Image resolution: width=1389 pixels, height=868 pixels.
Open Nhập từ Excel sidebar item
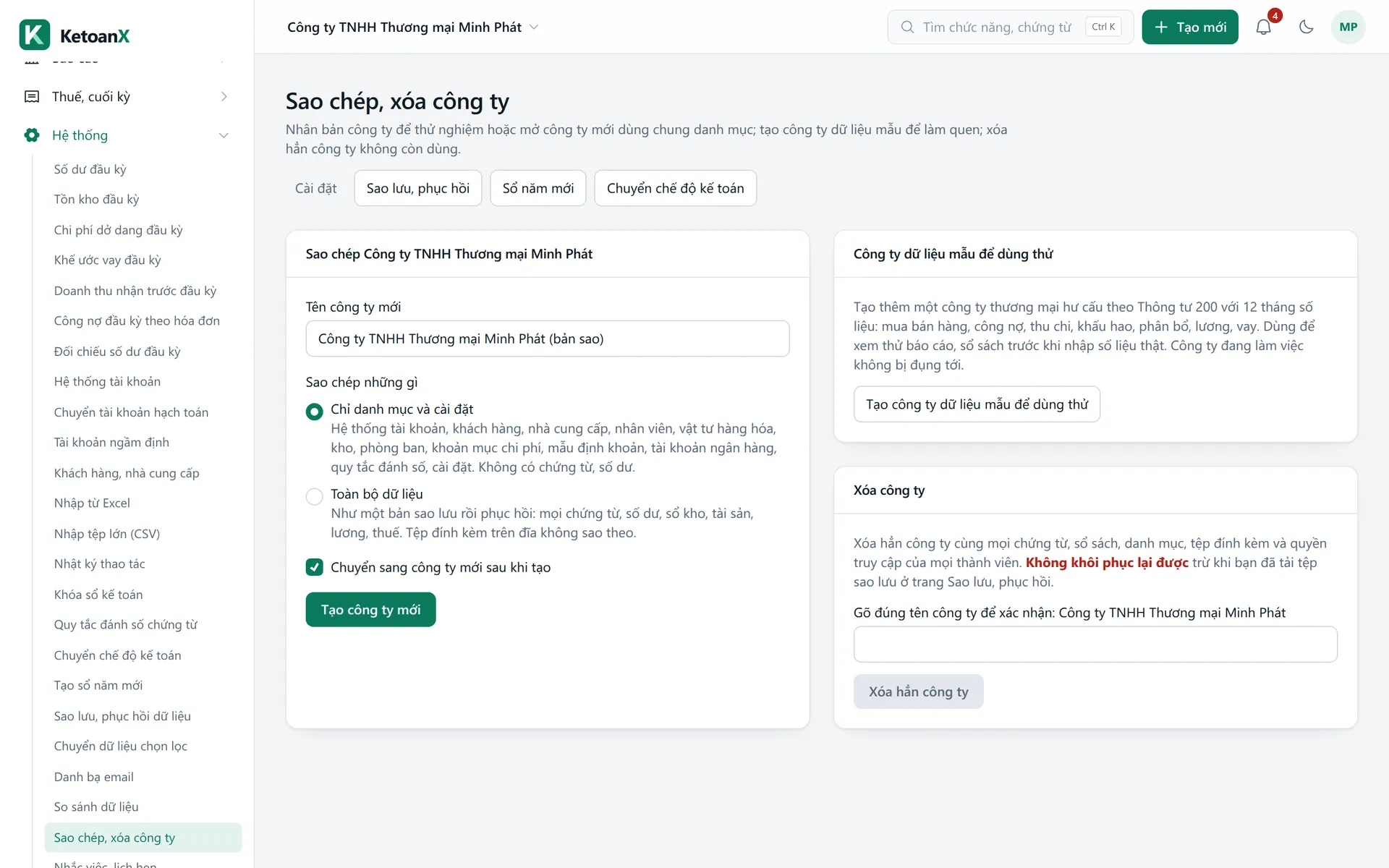click(143, 503)
